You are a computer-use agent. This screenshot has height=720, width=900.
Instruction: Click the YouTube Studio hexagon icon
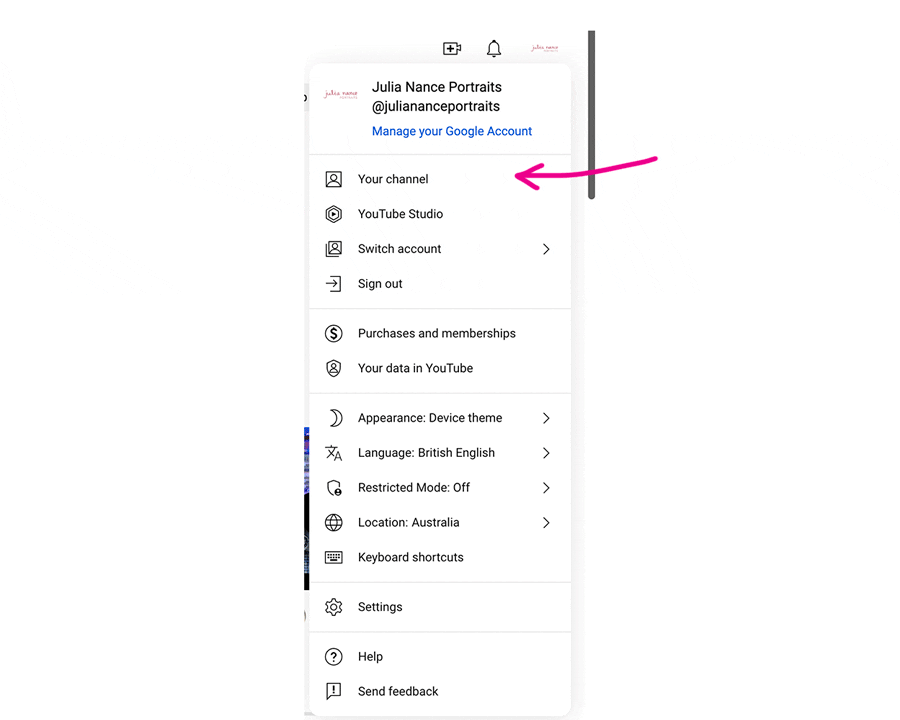pos(333,214)
